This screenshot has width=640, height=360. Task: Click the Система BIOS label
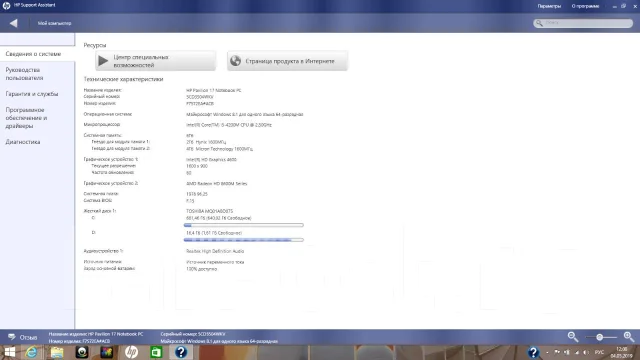tap(98, 200)
